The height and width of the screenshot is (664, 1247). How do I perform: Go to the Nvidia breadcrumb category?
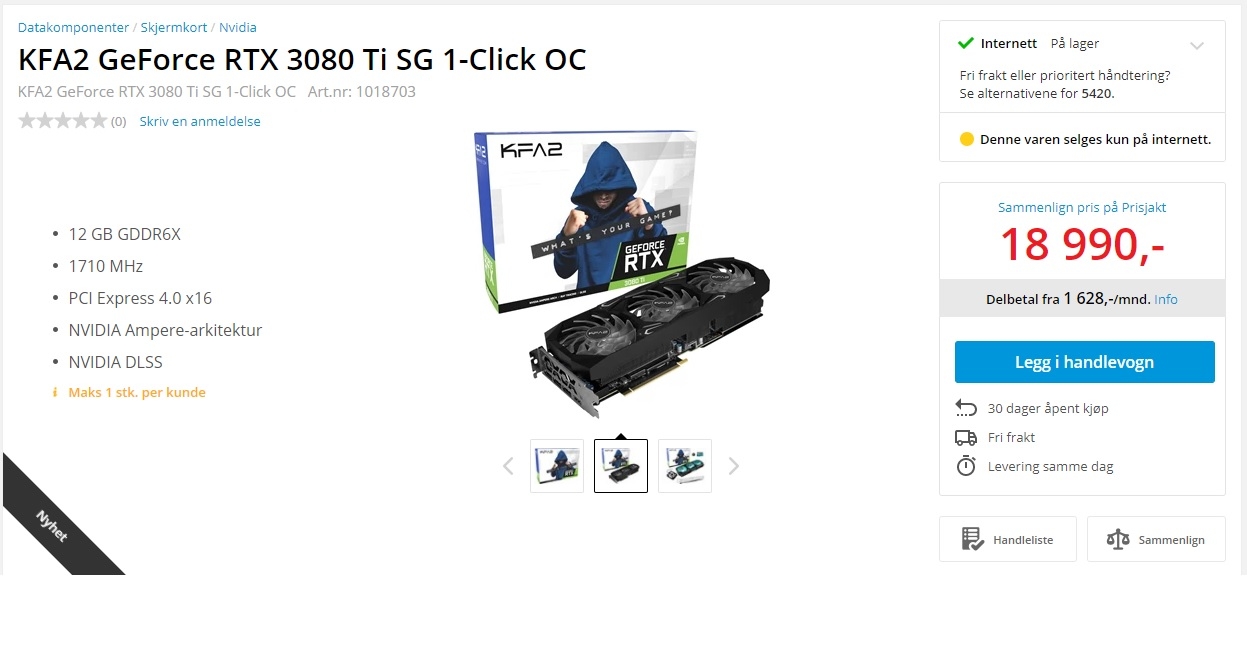pyautogui.click(x=238, y=27)
